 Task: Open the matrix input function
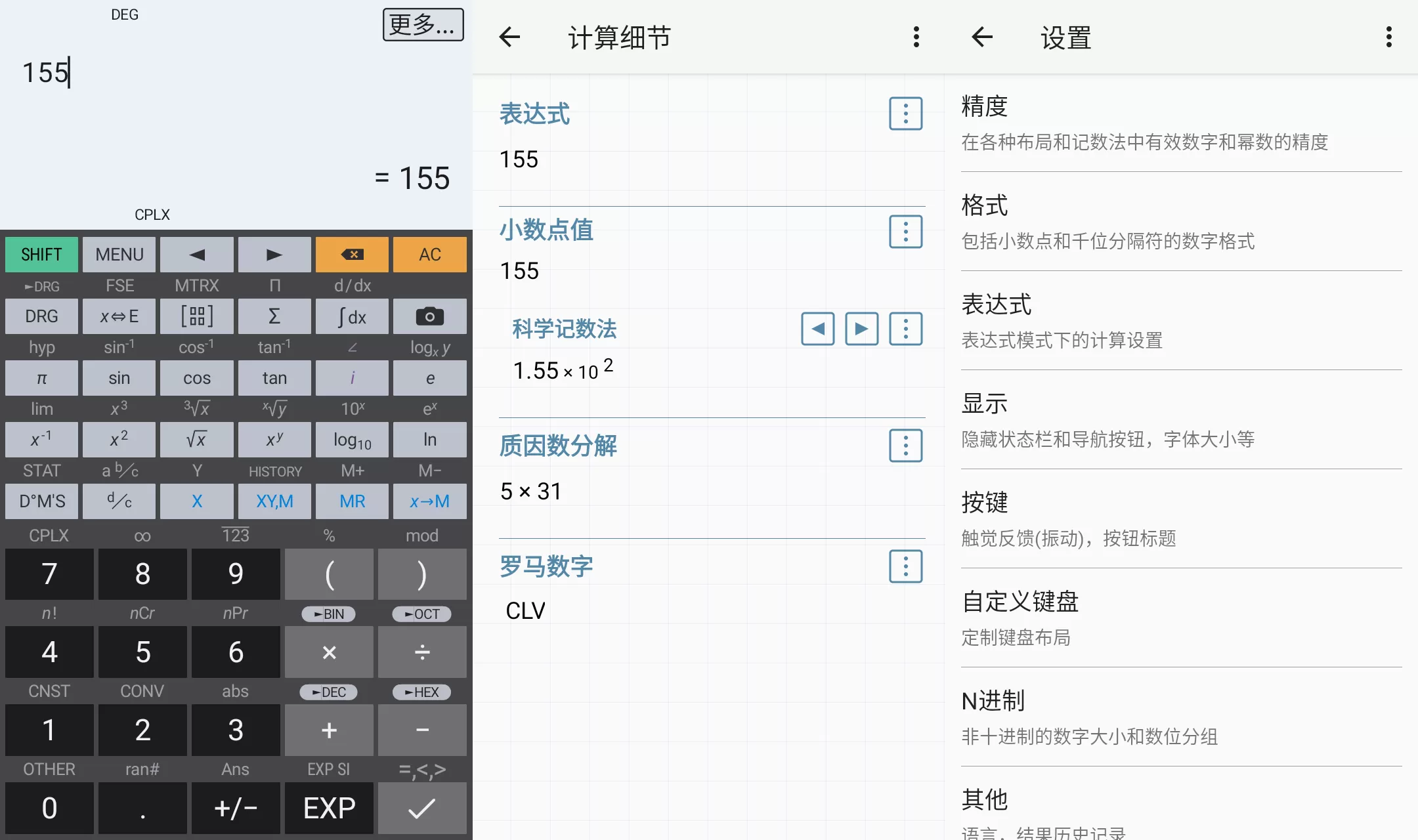(x=197, y=316)
